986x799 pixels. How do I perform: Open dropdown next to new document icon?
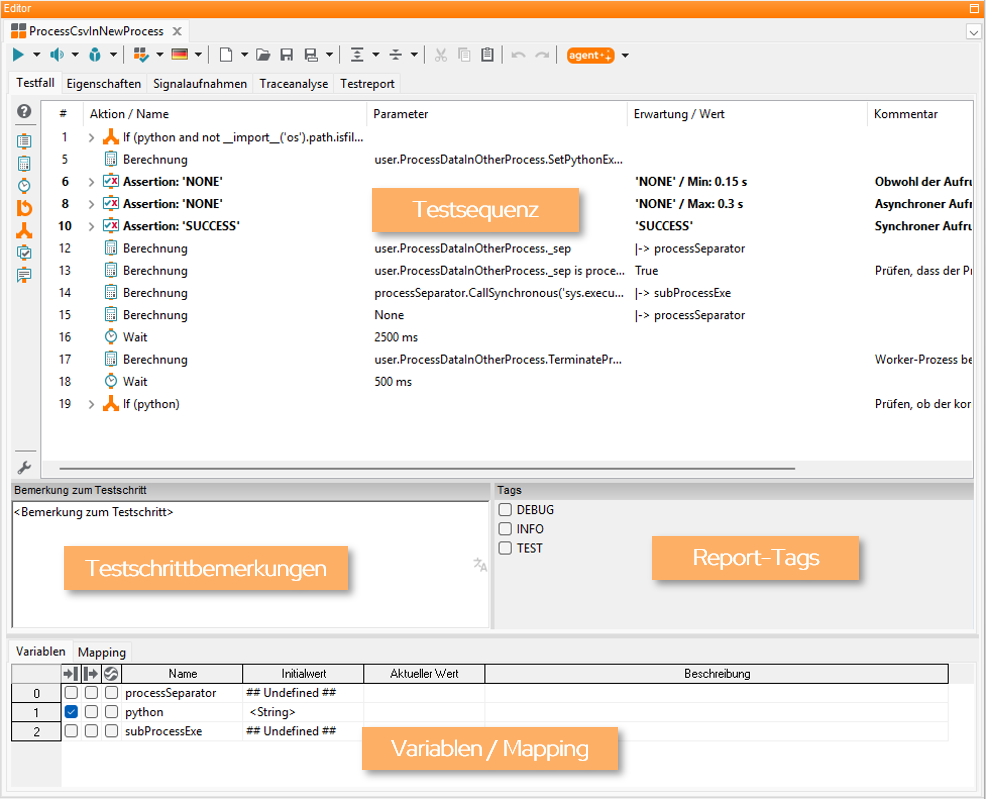point(244,55)
